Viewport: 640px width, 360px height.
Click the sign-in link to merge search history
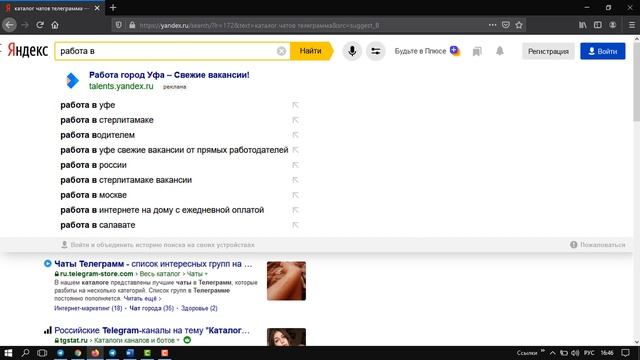[158, 245]
